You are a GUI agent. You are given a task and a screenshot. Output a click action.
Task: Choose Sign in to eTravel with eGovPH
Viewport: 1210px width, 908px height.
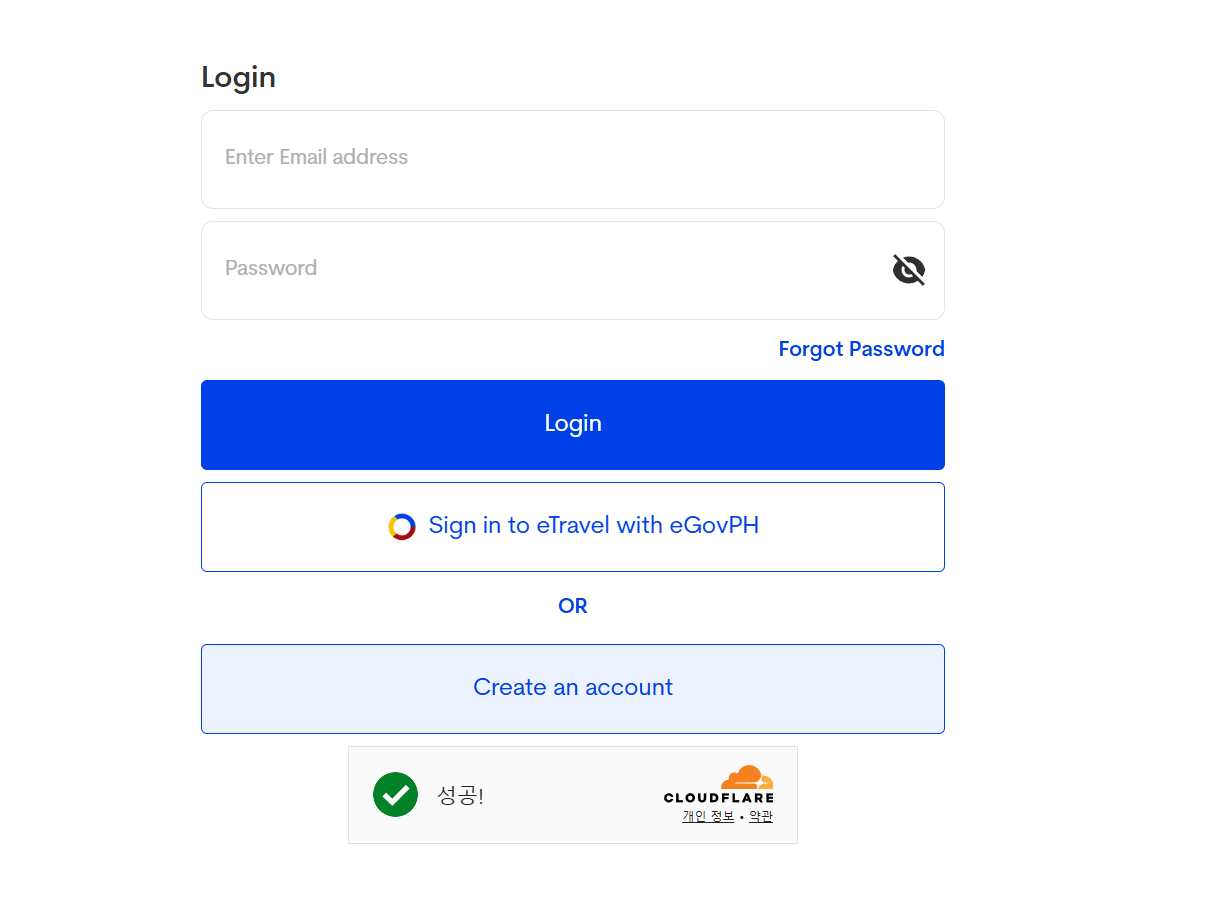click(573, 527)
